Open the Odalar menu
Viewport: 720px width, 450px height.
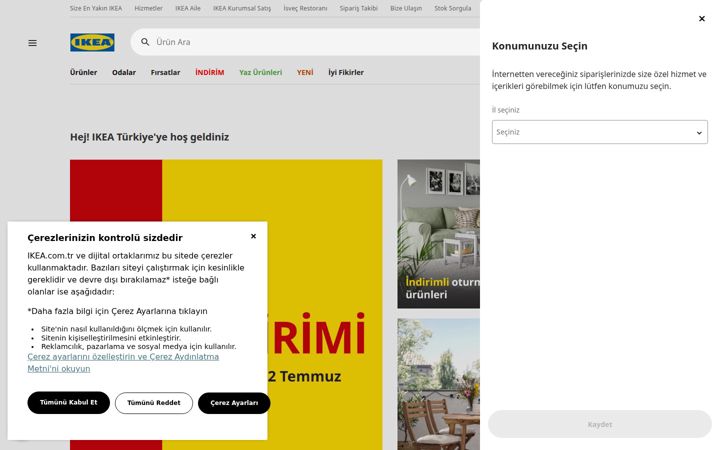(x=124, y=72)
